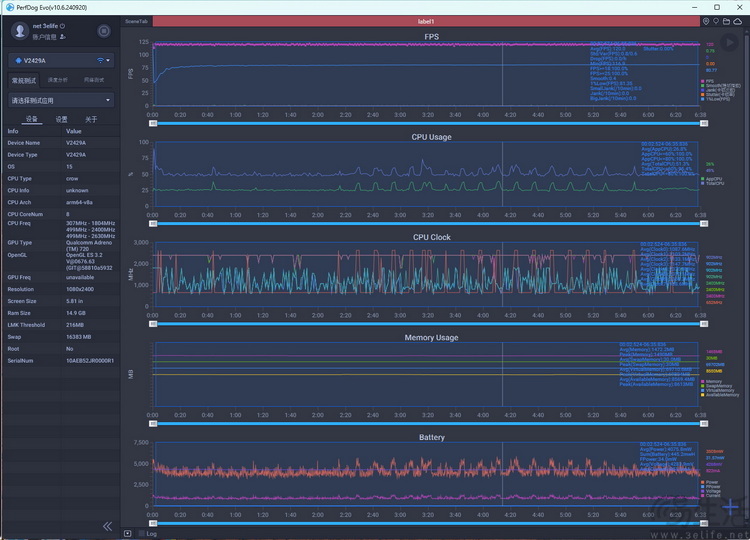The image size is (750, 540).
Task: Open the V2429A device dropdown
Action: click(61, 60)
